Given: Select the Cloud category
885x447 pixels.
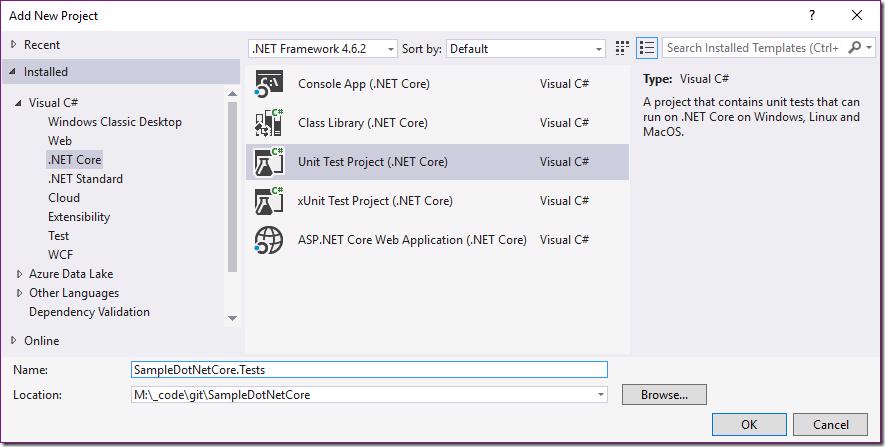Looking at the screenshot, I should (x=64, y=198).
